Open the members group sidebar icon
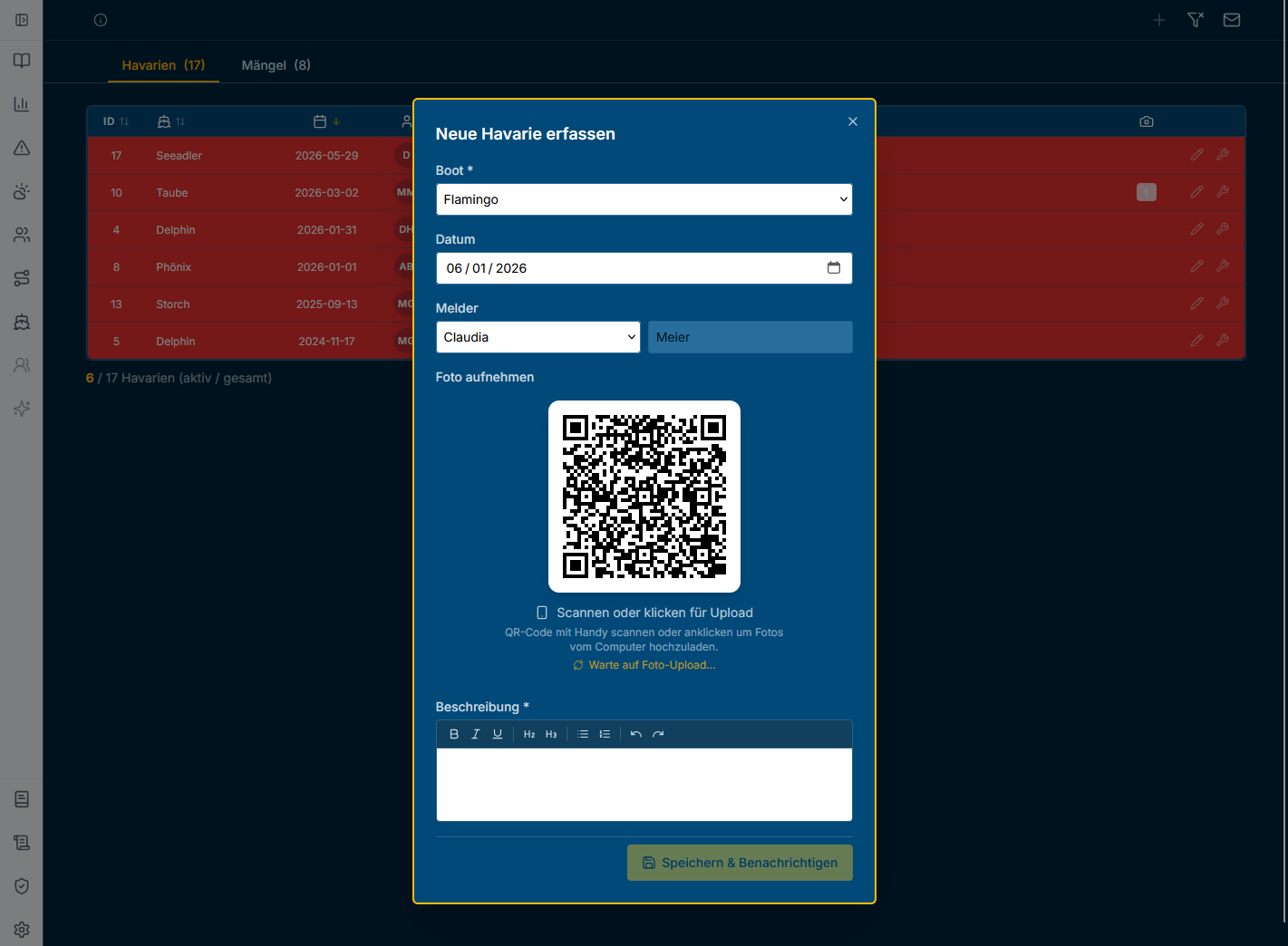 pyautogui.click(x=22, y=235)
